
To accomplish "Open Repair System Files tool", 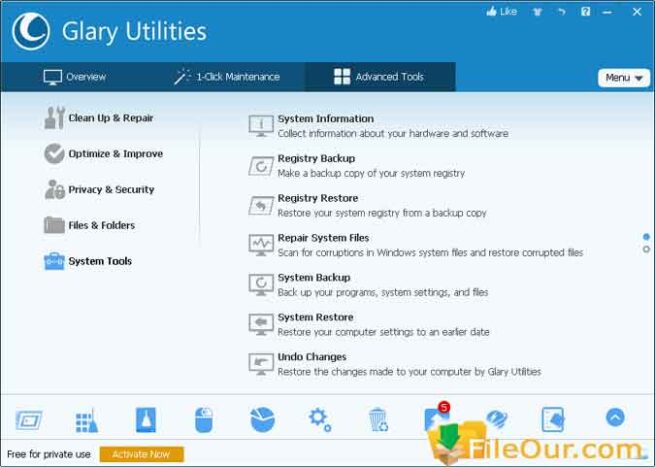I will [x=416, y=245].
